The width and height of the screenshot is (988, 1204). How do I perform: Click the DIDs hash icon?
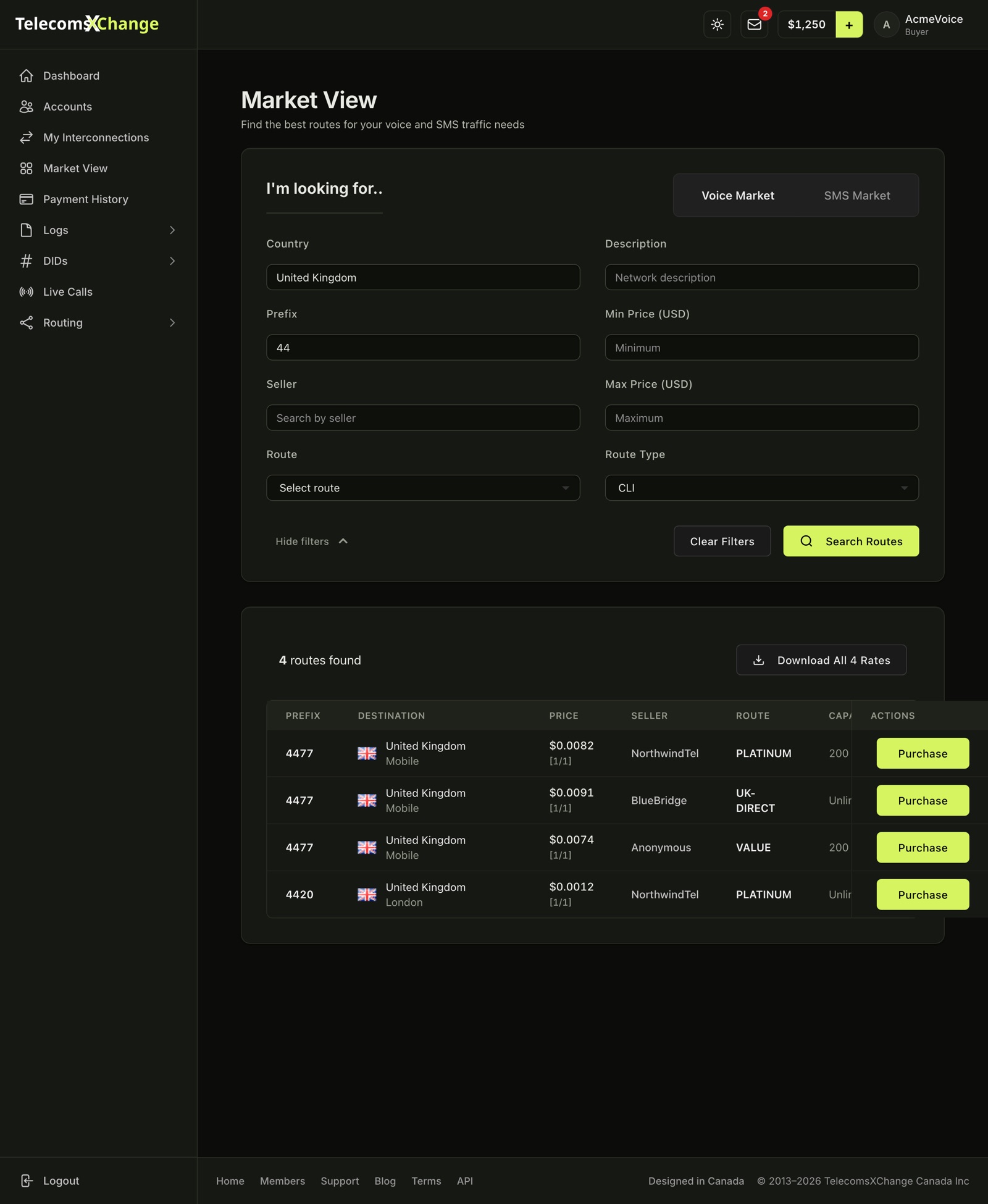26,261
